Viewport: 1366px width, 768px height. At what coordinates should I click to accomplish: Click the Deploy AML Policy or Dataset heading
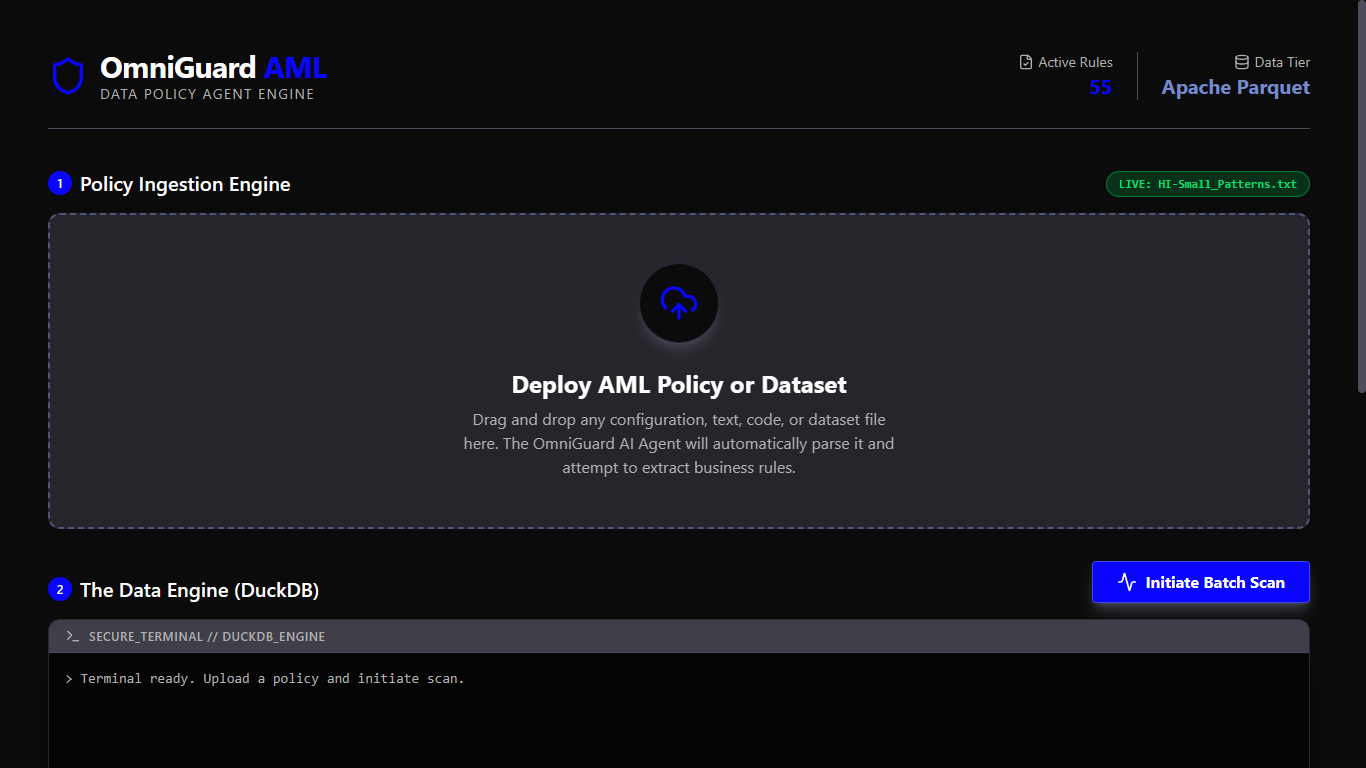679,385
